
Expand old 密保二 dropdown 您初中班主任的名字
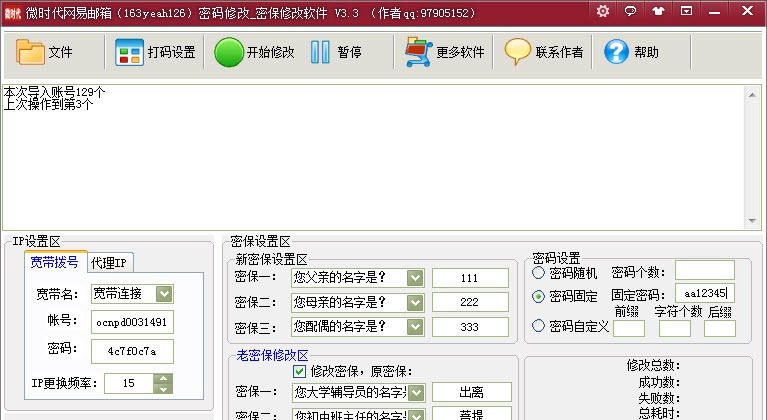(416, 415)
